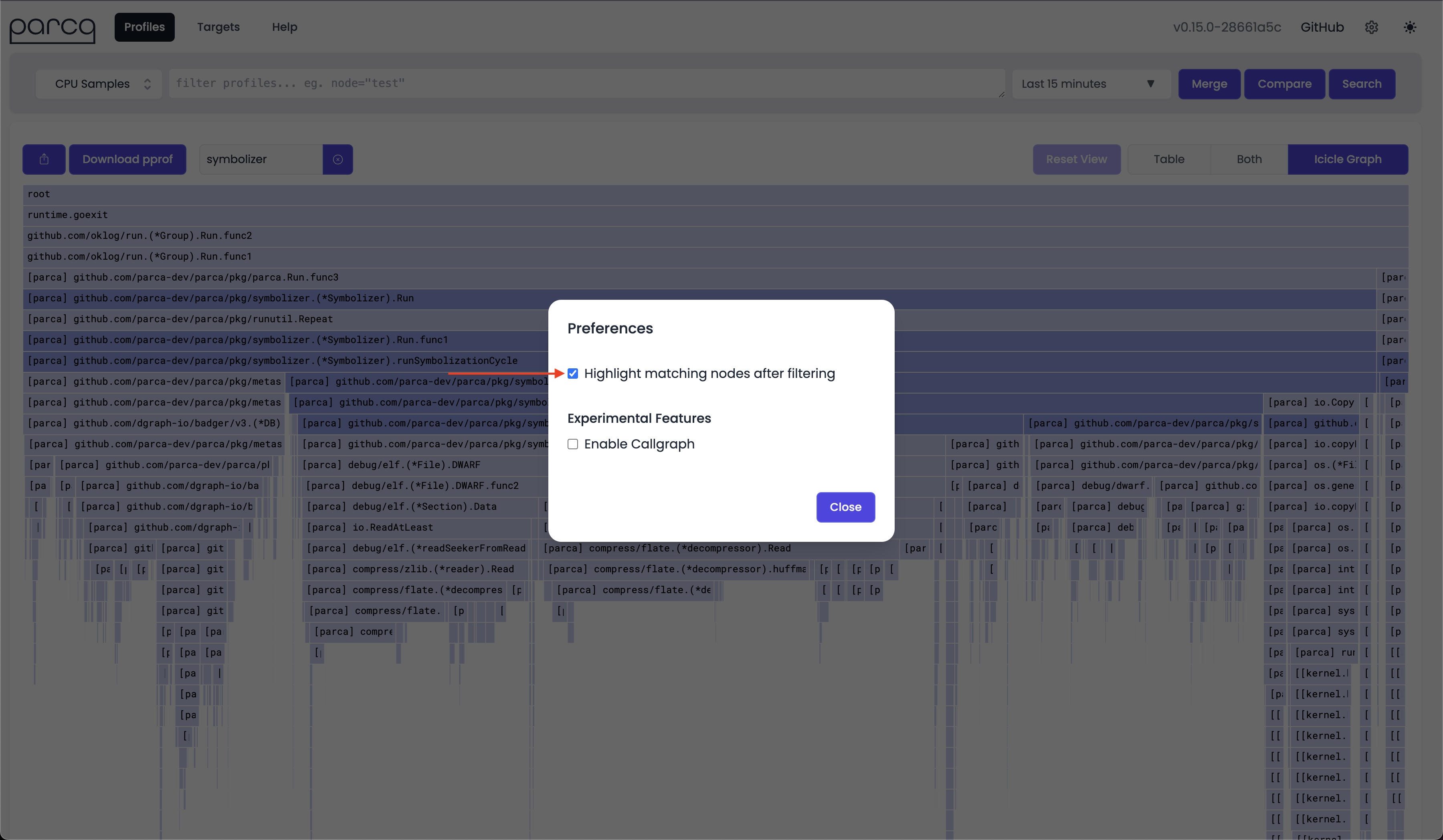Click the Compare button
Image resolution: width=1443 pixels, height=840 pixels.
coord(1284,84)
